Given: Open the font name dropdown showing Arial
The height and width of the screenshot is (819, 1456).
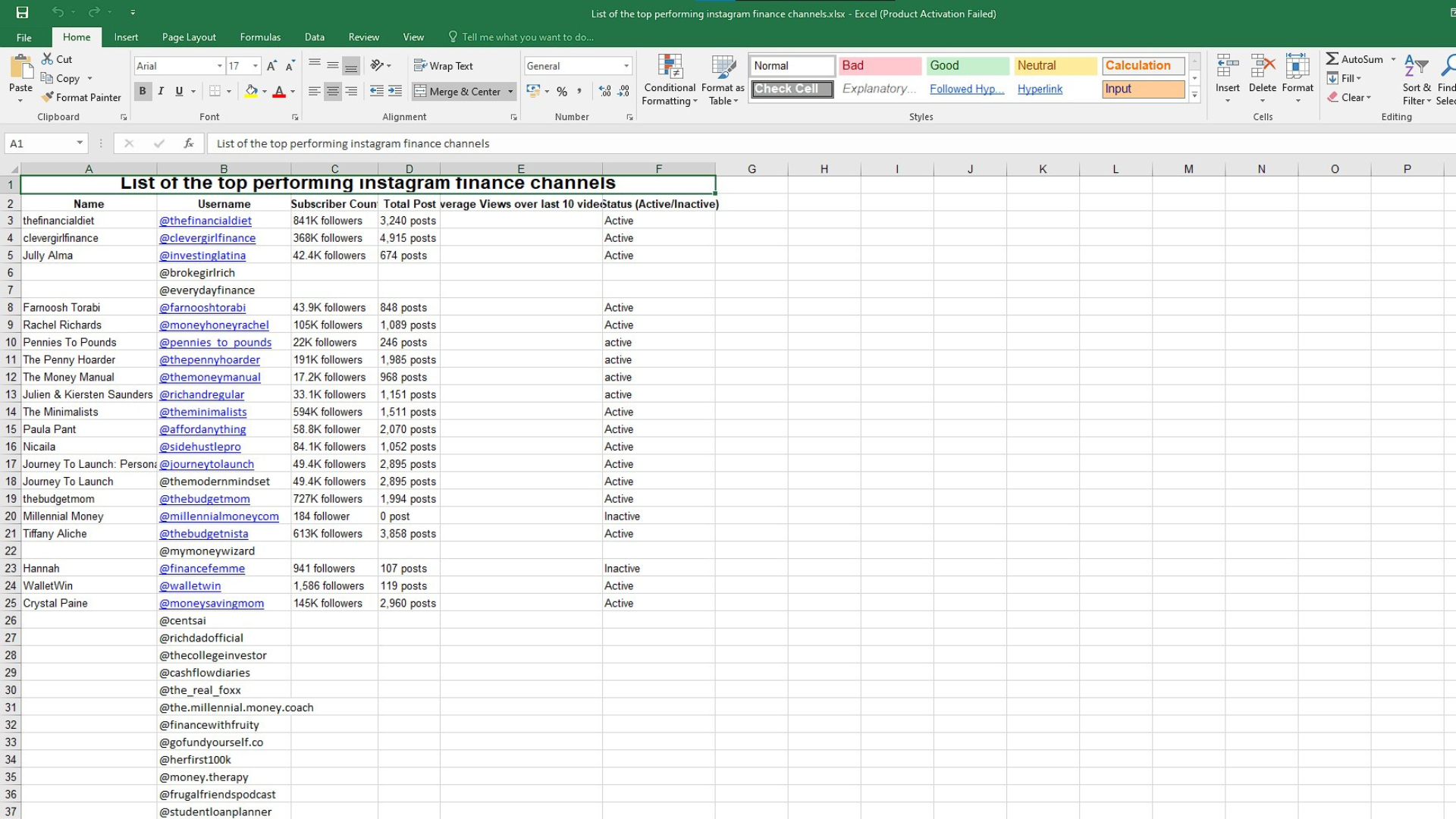Looking at the screenshot, I should point(220,66).
